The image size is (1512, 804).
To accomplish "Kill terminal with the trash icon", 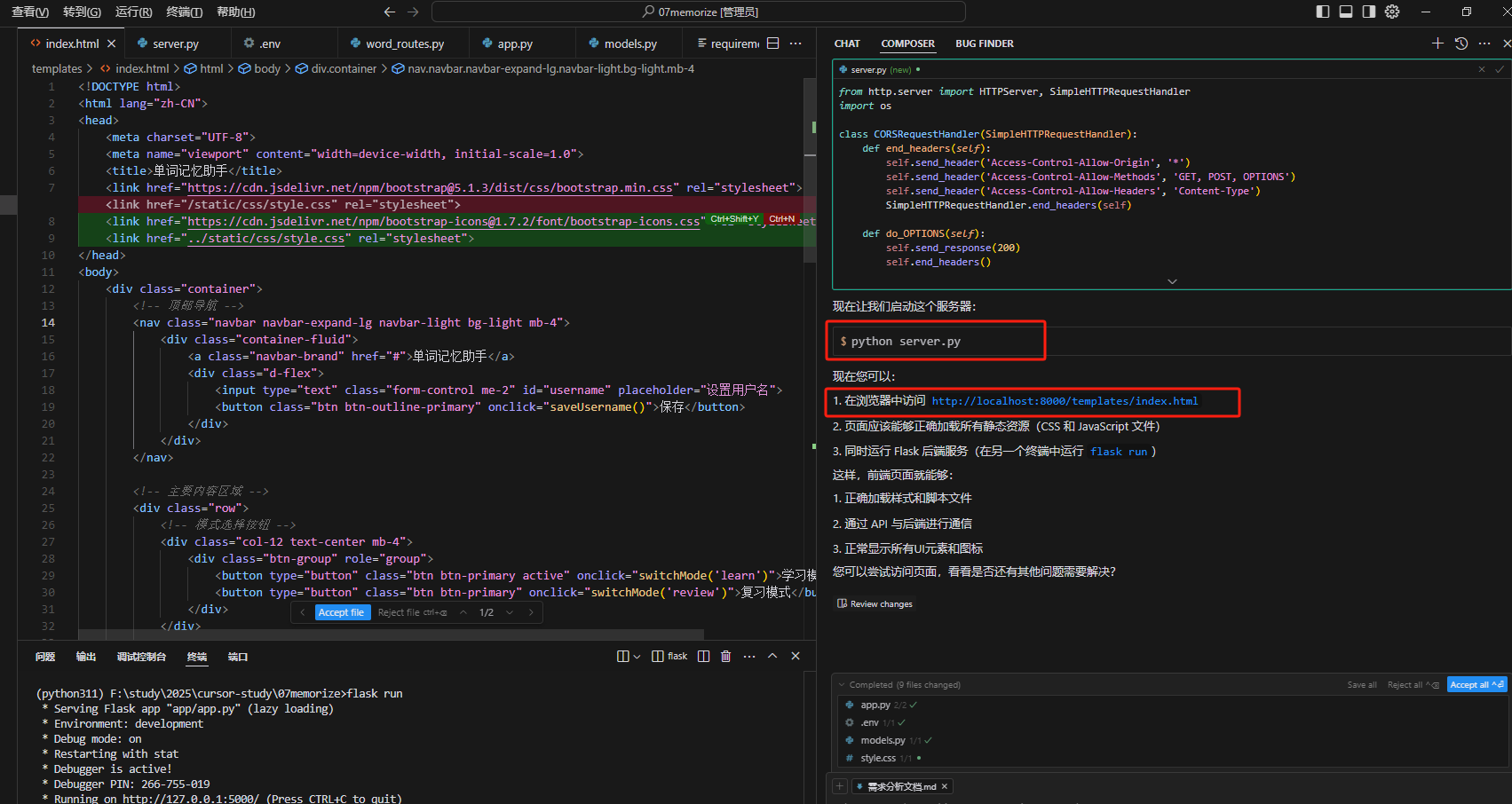I will pyautogui.click(x=725, y=657).
